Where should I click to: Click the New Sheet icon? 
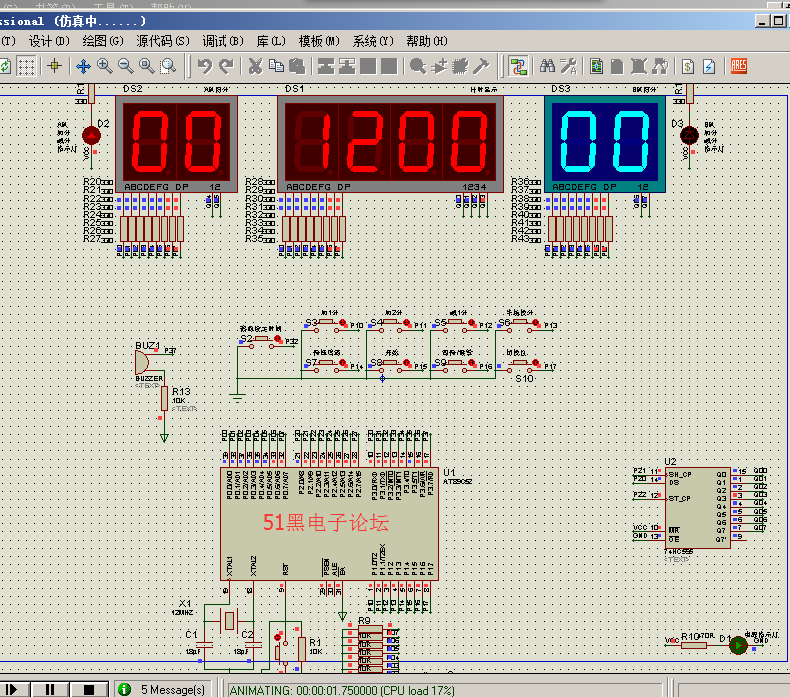[x=617, y=66]
